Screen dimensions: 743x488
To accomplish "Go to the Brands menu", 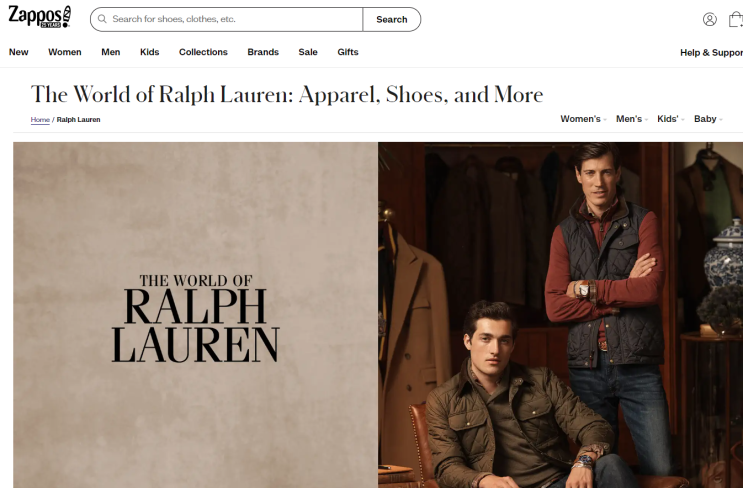I will pyautogui.click(x=263, y=52).
